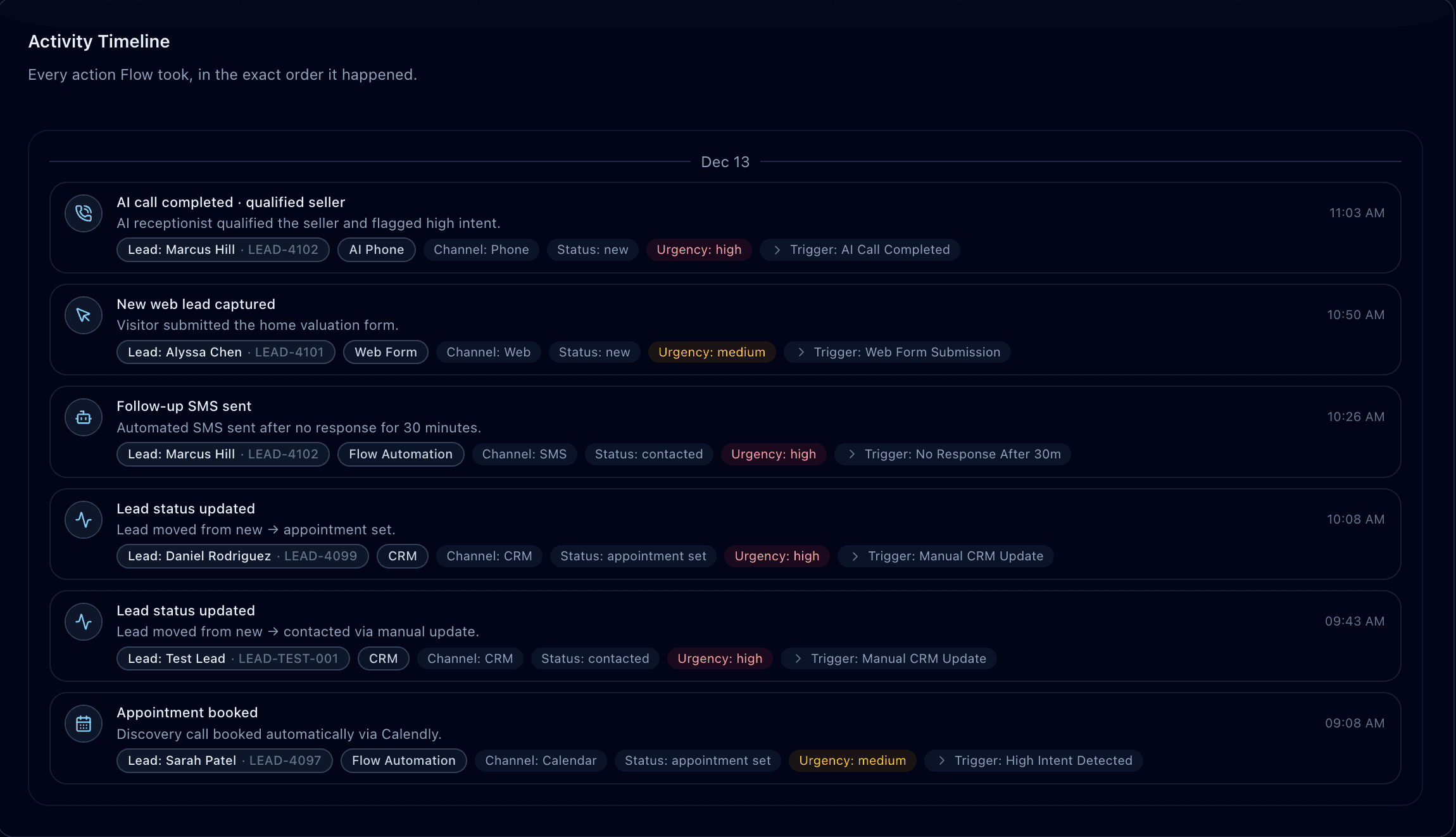Click the red Urgency: high badge on AI call event

(699, 249)
